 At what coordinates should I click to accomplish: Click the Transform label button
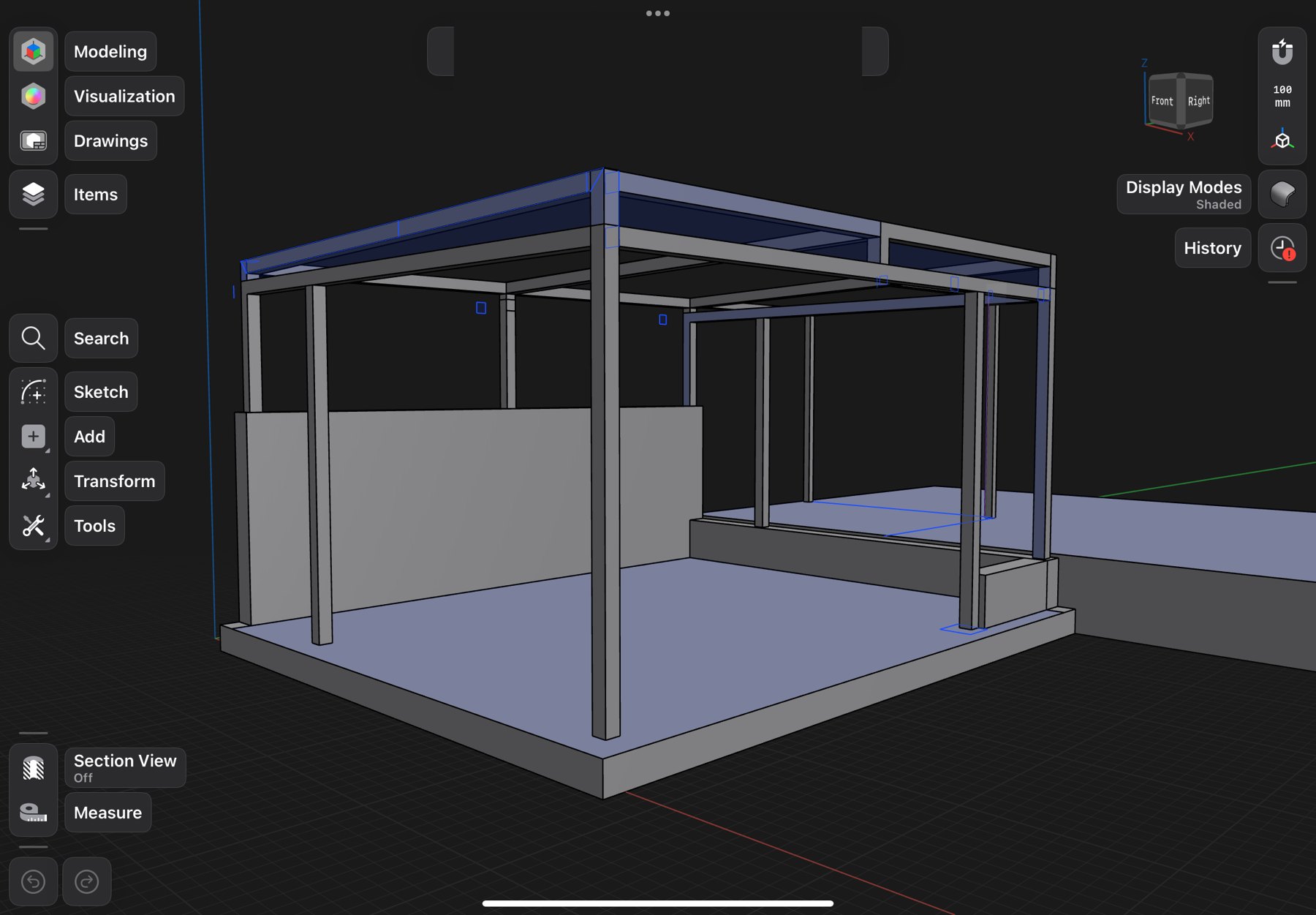click(115, 481)
